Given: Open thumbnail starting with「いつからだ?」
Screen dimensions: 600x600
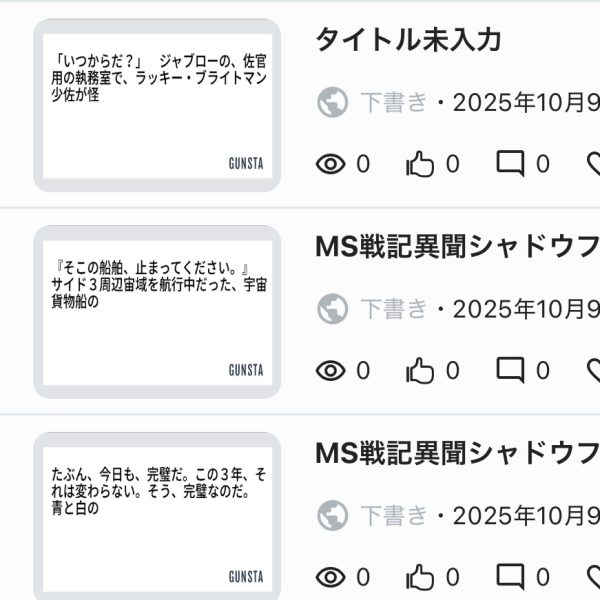Looking at the screenshot, I should click(x=157, y=105).
